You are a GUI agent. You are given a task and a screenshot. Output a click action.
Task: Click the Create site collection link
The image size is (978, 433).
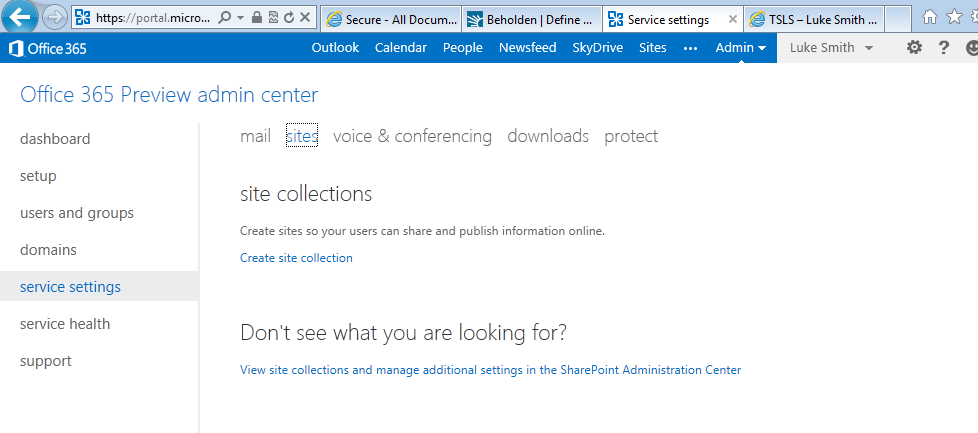tap(296, 258)
